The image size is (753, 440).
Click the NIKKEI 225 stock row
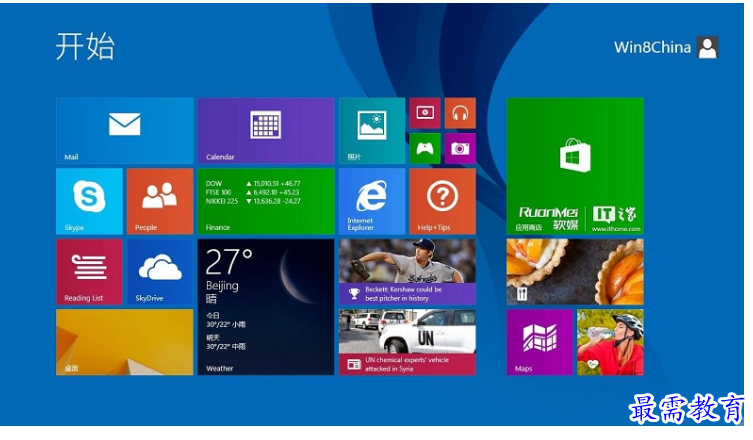253,201
